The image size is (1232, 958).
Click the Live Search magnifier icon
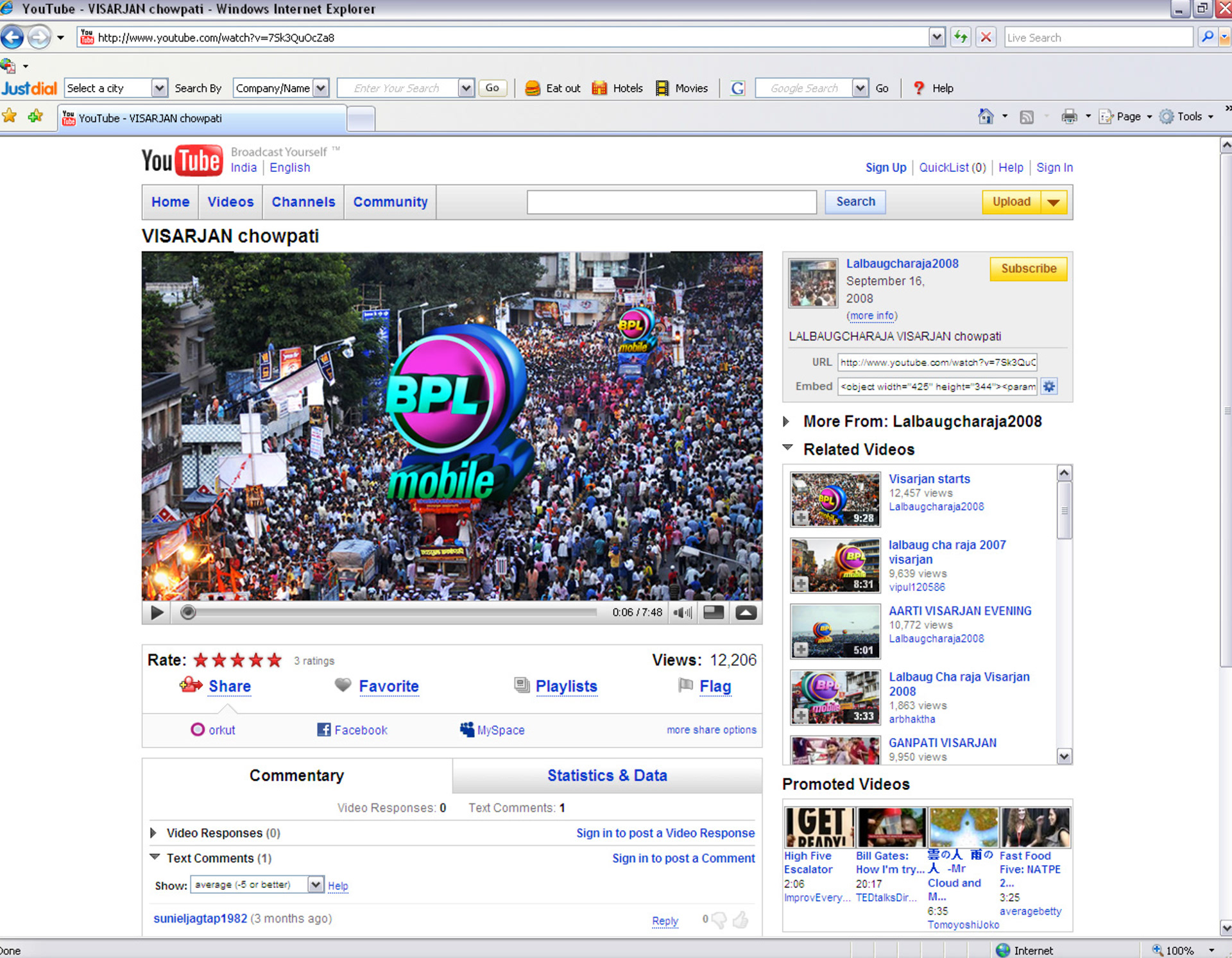(1208, 37)
